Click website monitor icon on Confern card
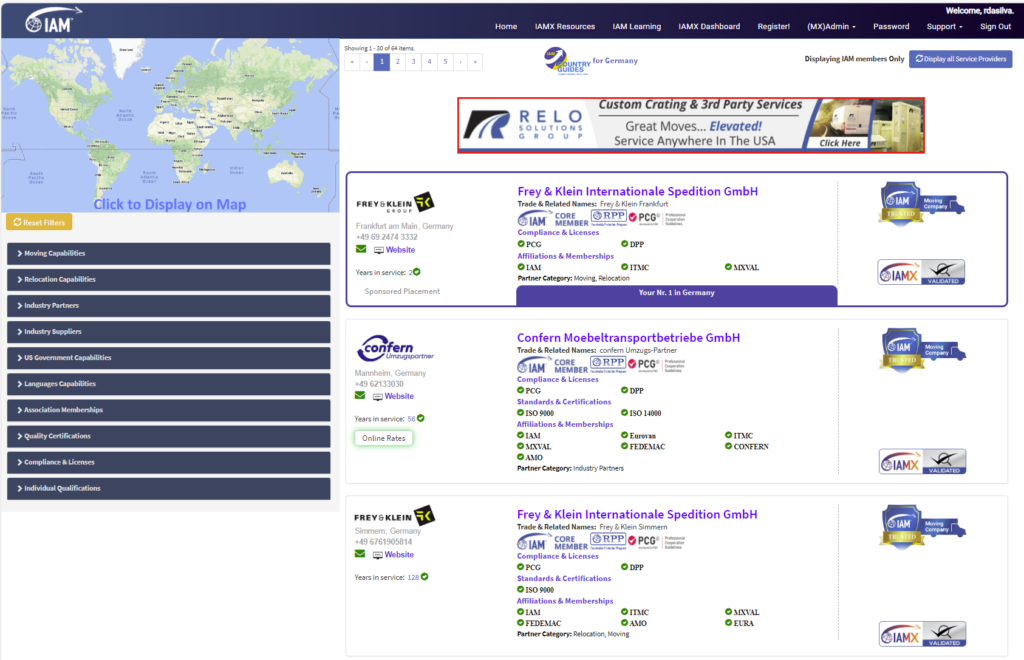Screen dimensions: 1024x660 [377, 397]
